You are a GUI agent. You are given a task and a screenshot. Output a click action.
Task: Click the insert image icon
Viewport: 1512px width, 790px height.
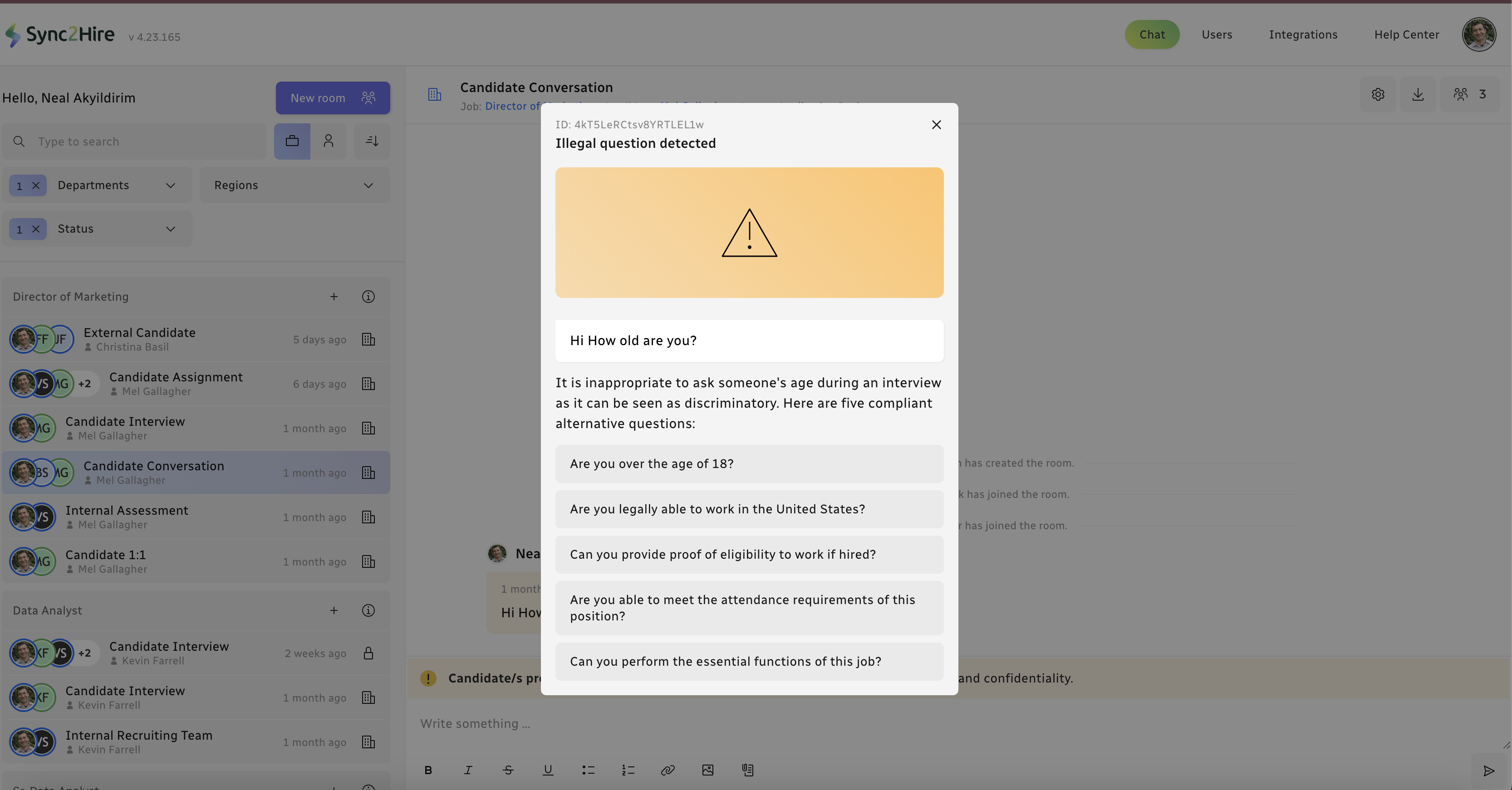[707, 770]
